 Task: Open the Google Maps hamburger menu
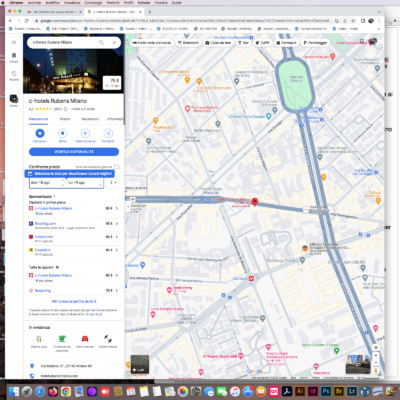[x=14, y=42]
